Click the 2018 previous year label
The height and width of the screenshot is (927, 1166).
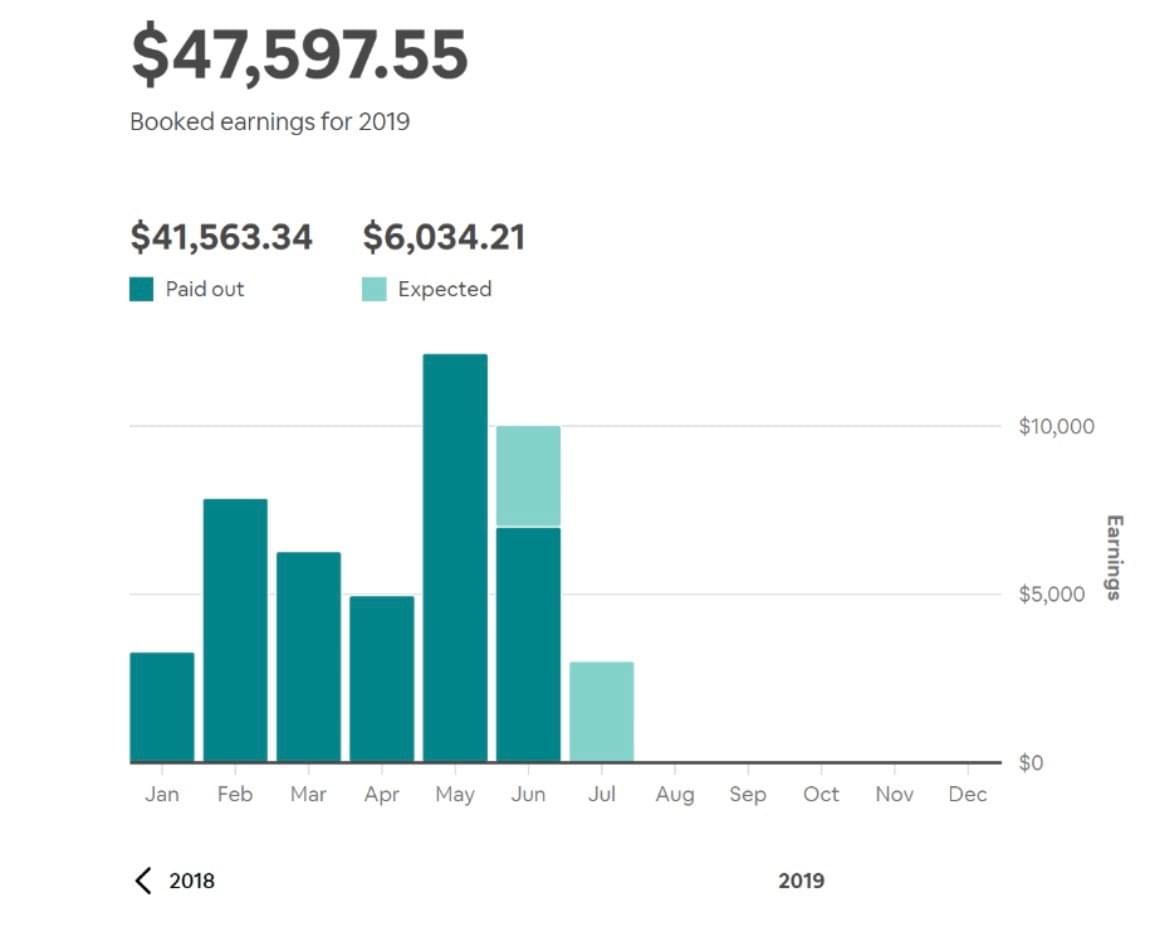click(192, 881)
